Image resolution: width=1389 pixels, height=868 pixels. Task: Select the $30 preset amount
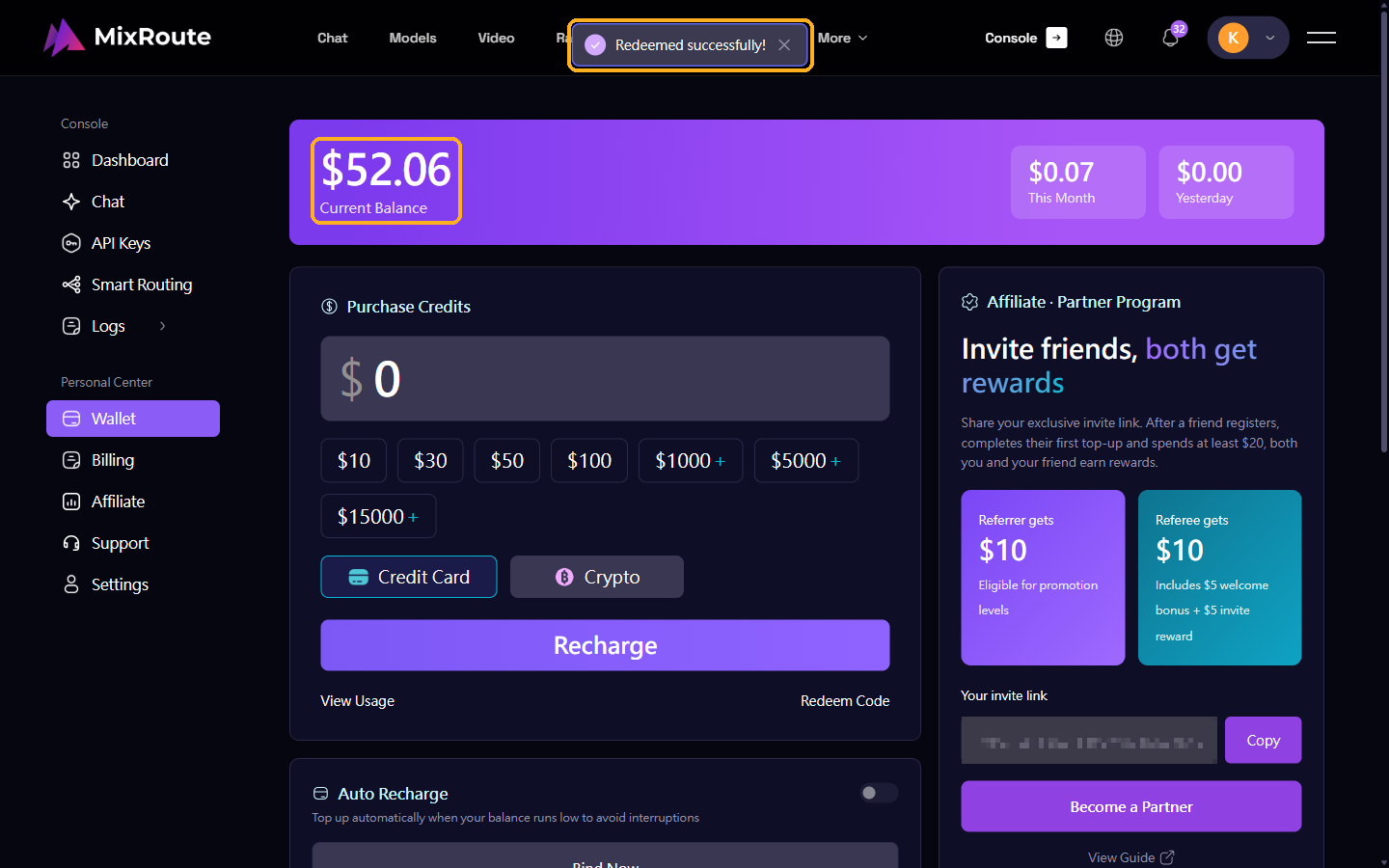[x=430, y=461]
